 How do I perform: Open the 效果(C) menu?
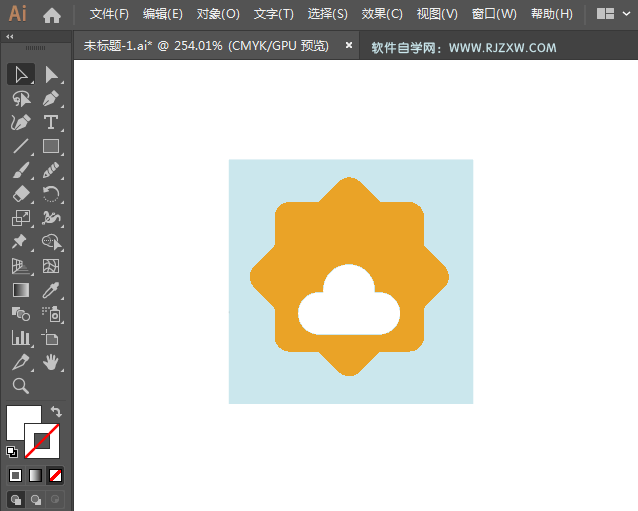[382, 14]
